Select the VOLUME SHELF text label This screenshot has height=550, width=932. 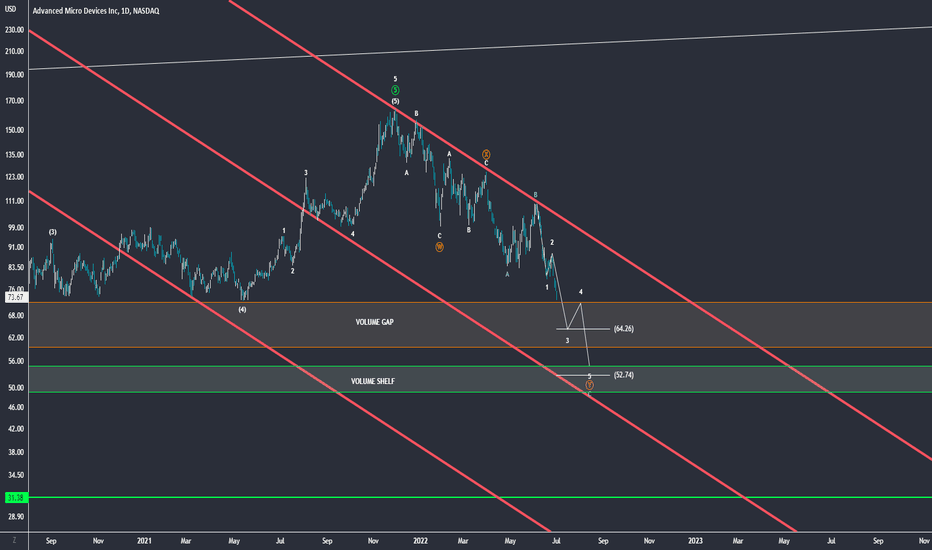pyautogui.click(x=373, y=381)
